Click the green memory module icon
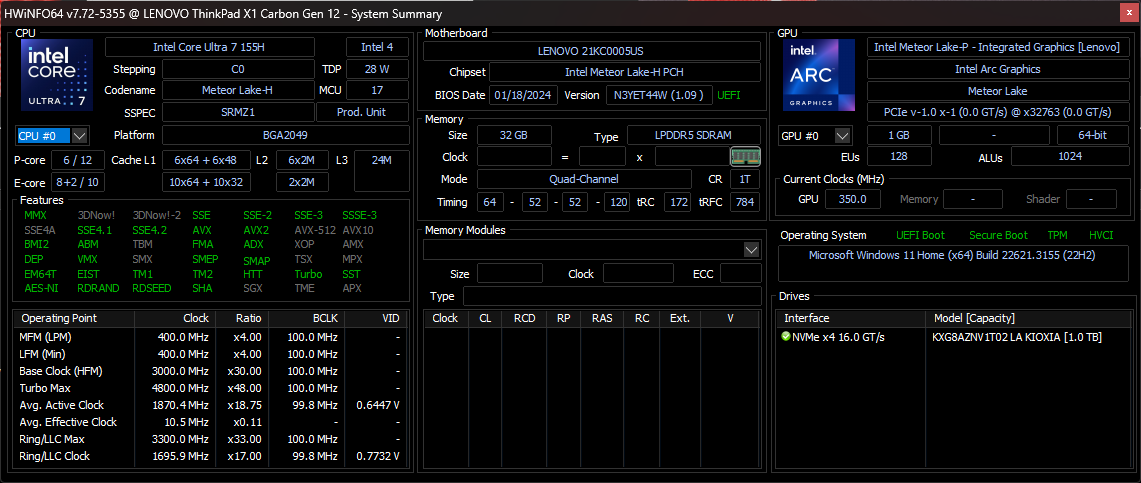 [745, 156]
